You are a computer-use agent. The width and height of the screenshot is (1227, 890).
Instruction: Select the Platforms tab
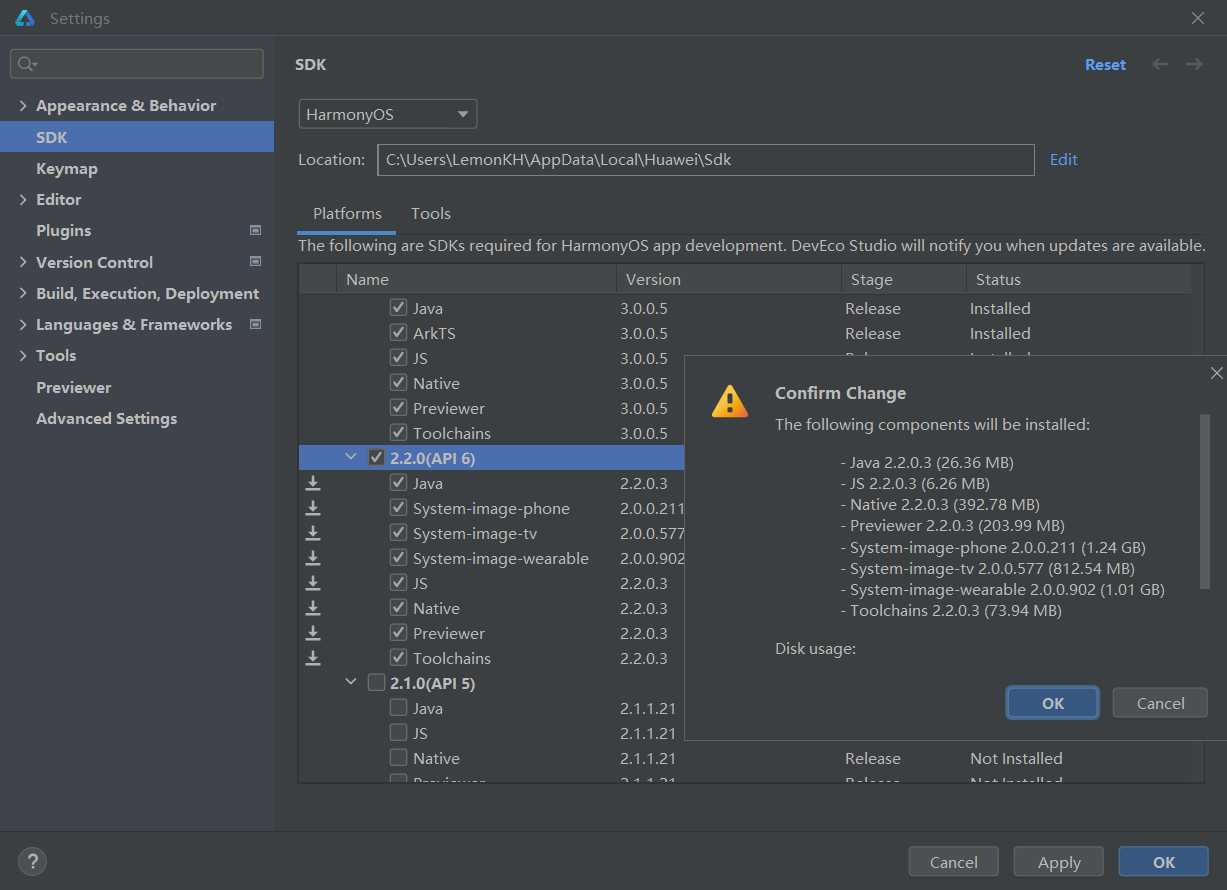click(x=347, y=214)
